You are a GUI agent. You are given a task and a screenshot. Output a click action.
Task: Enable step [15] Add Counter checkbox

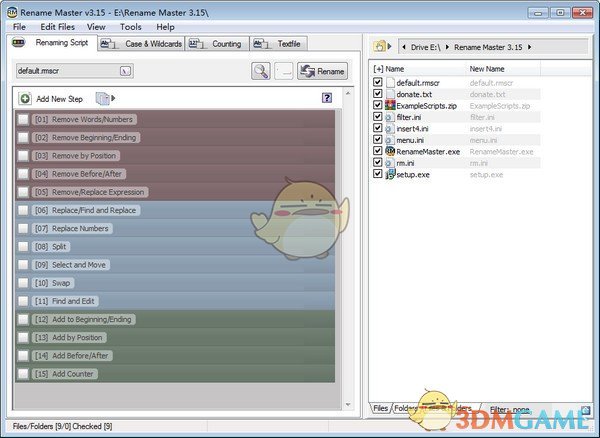pos(23,374)
